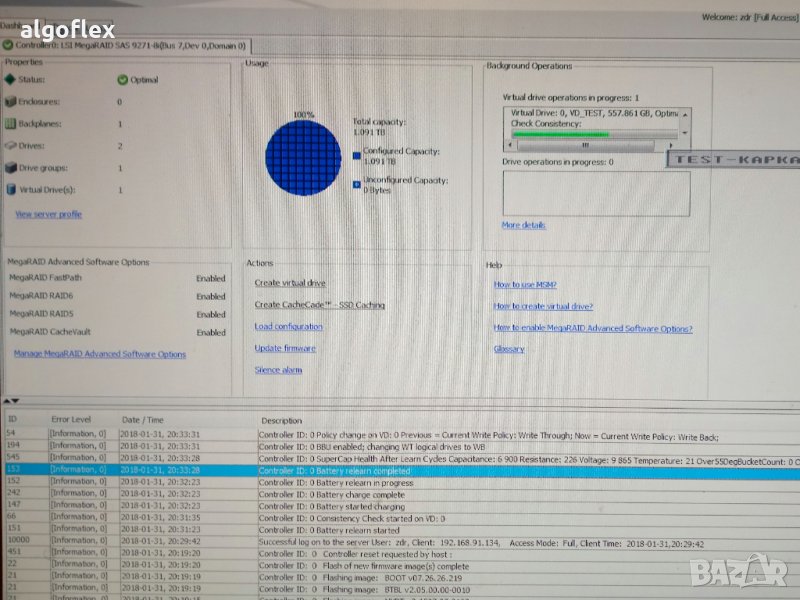The height and width of the screenshot is (600, 800).
Task: Click the Backplanes icon
Action: [10, 124]
